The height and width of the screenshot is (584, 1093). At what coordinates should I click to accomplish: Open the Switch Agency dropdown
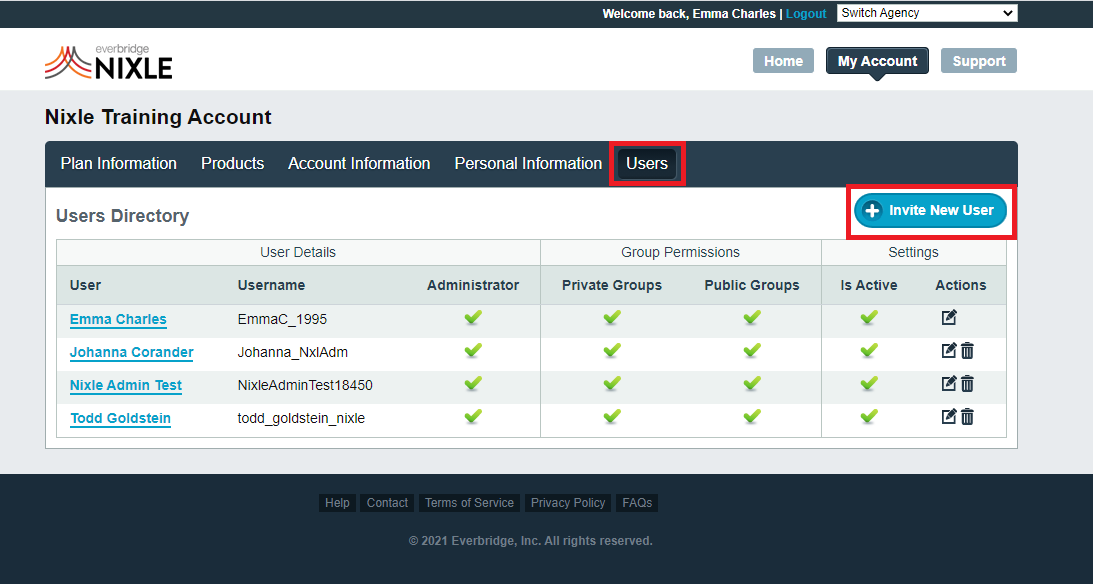tap(927, 13)
